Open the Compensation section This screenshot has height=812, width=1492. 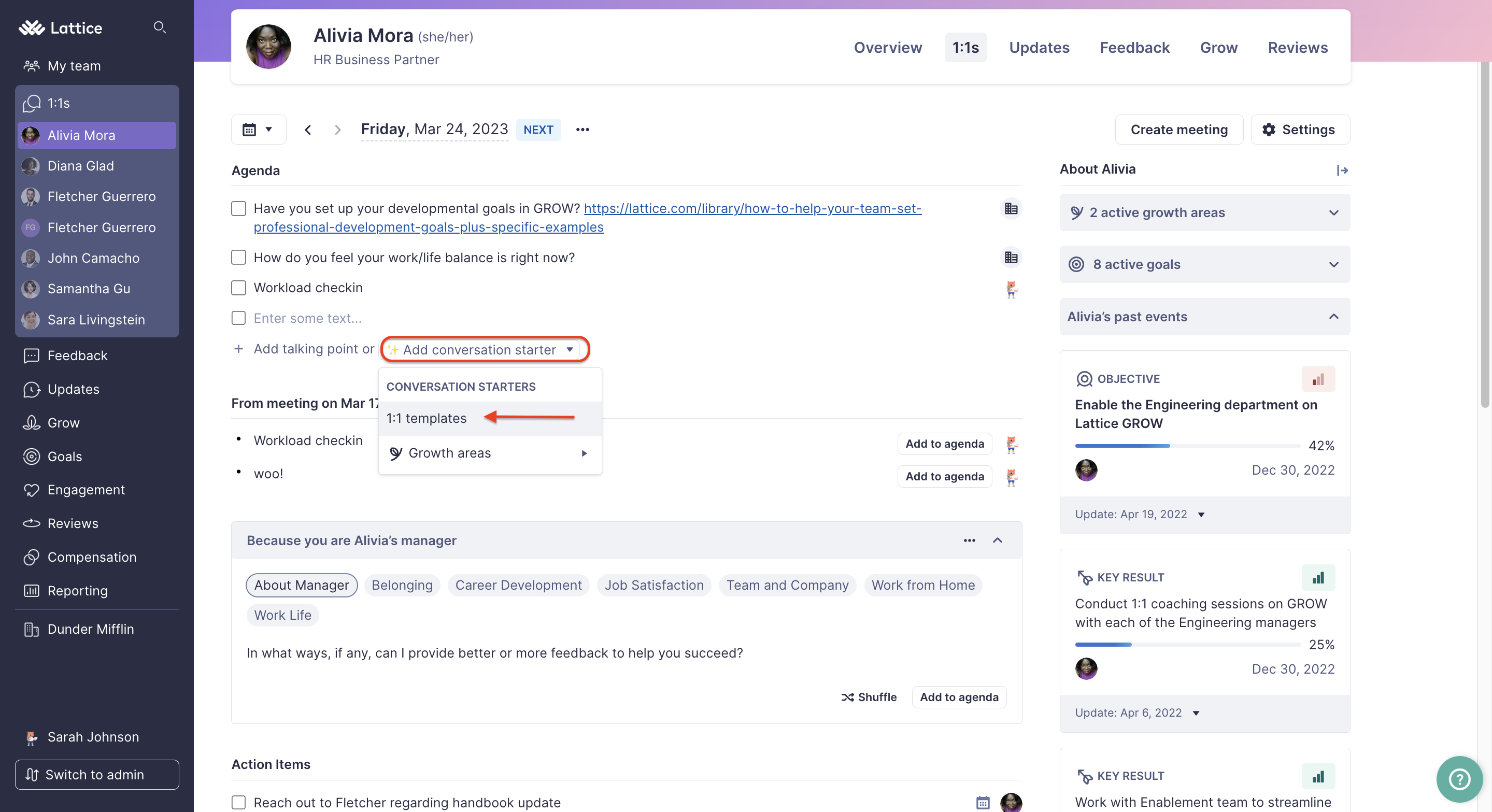click(x=92, y=557)
